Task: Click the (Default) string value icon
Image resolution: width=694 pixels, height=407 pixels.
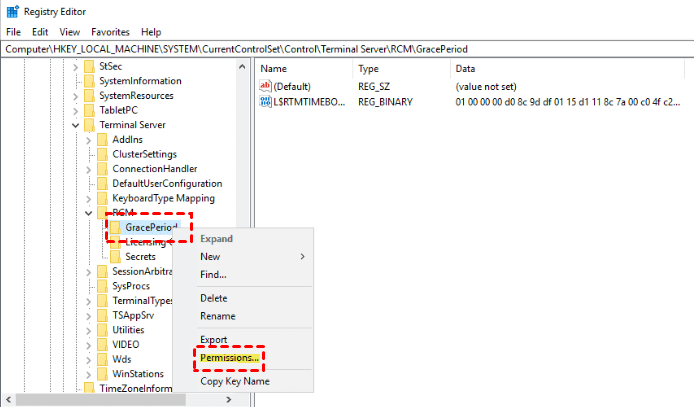Action: pyautogui.click(x=266, y=86)
